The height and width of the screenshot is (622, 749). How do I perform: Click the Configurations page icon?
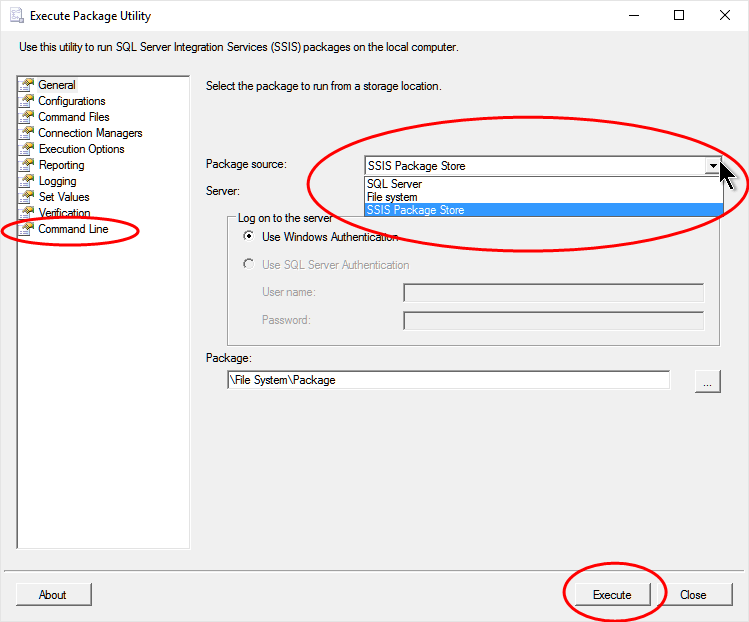click(x=27, y=101)
